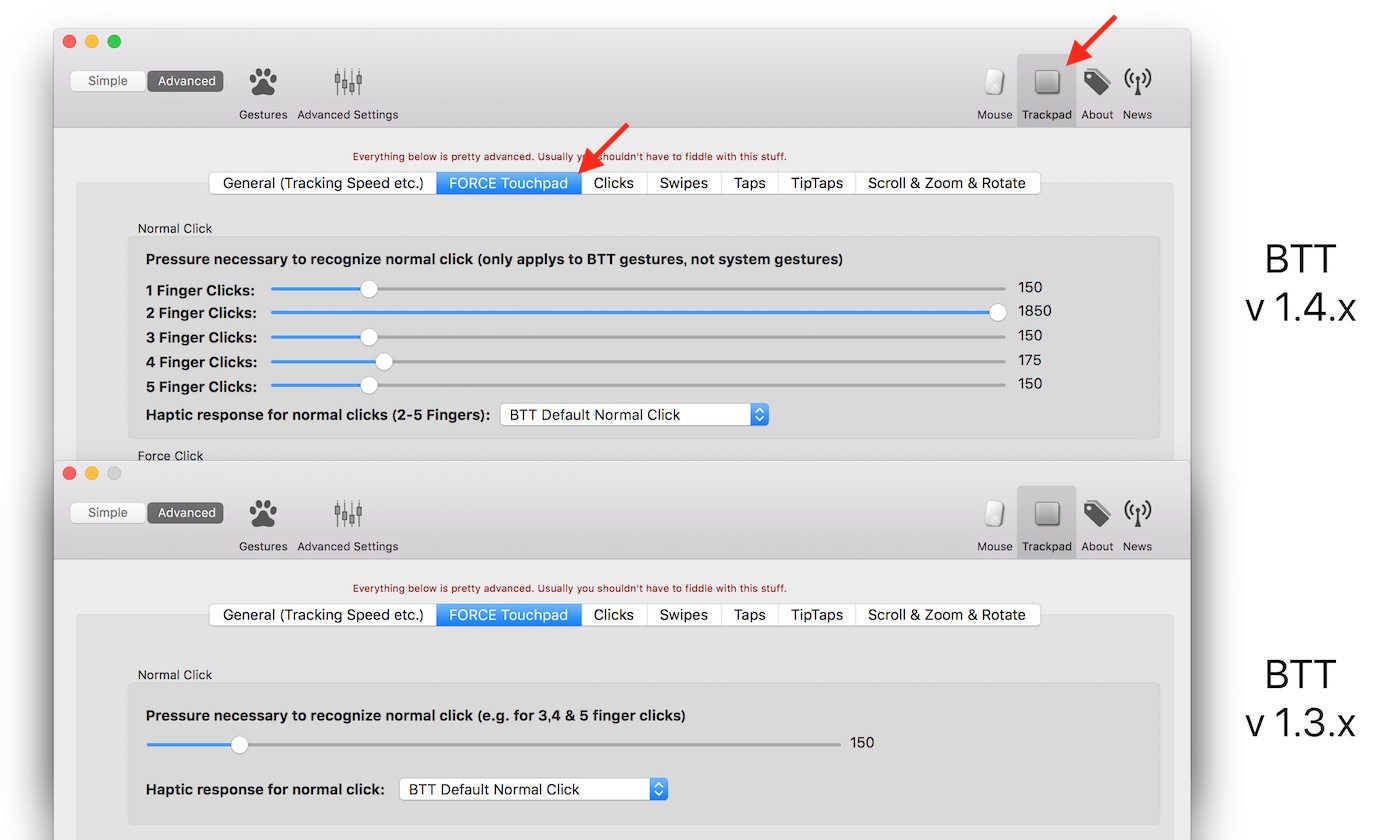Select FORCE Touchpad tab in the v1.3.x window

coord(509,615)
